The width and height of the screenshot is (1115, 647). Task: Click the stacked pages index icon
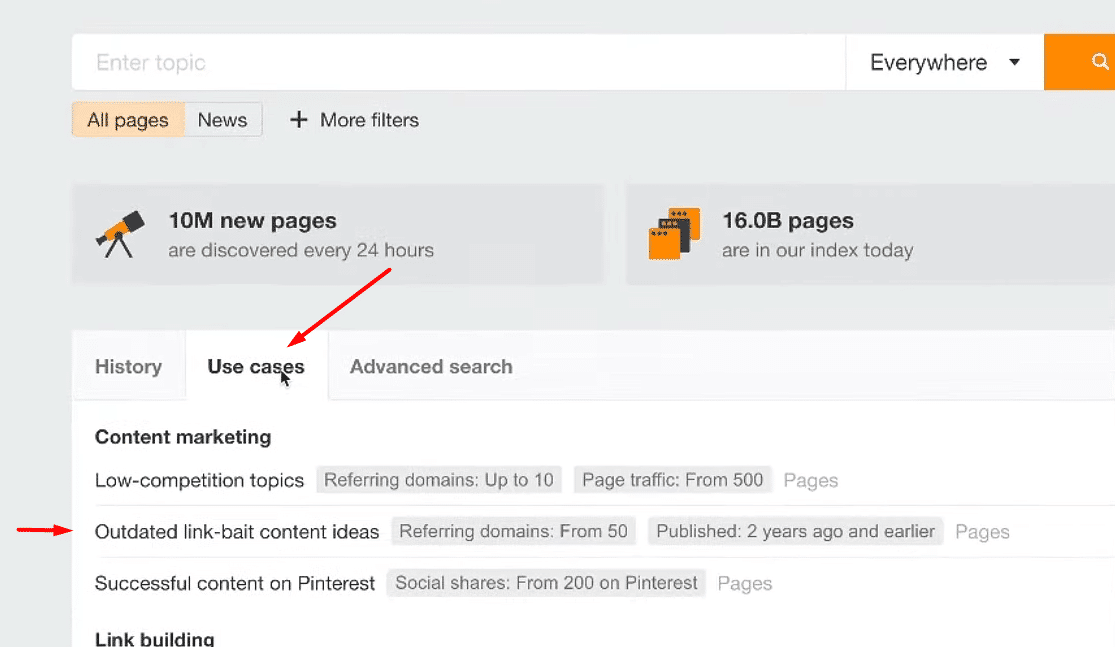point(674,234)
